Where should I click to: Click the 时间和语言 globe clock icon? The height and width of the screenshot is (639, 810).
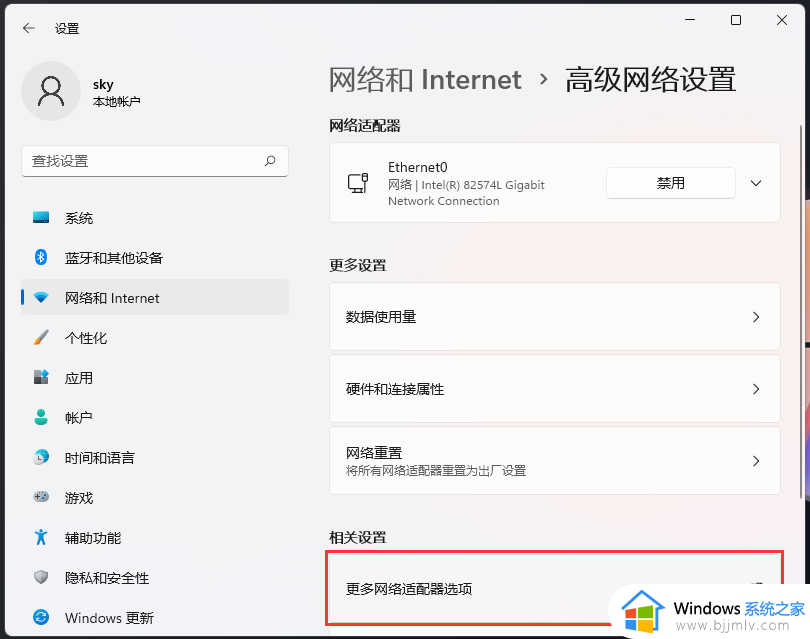[x=41, y=457]
